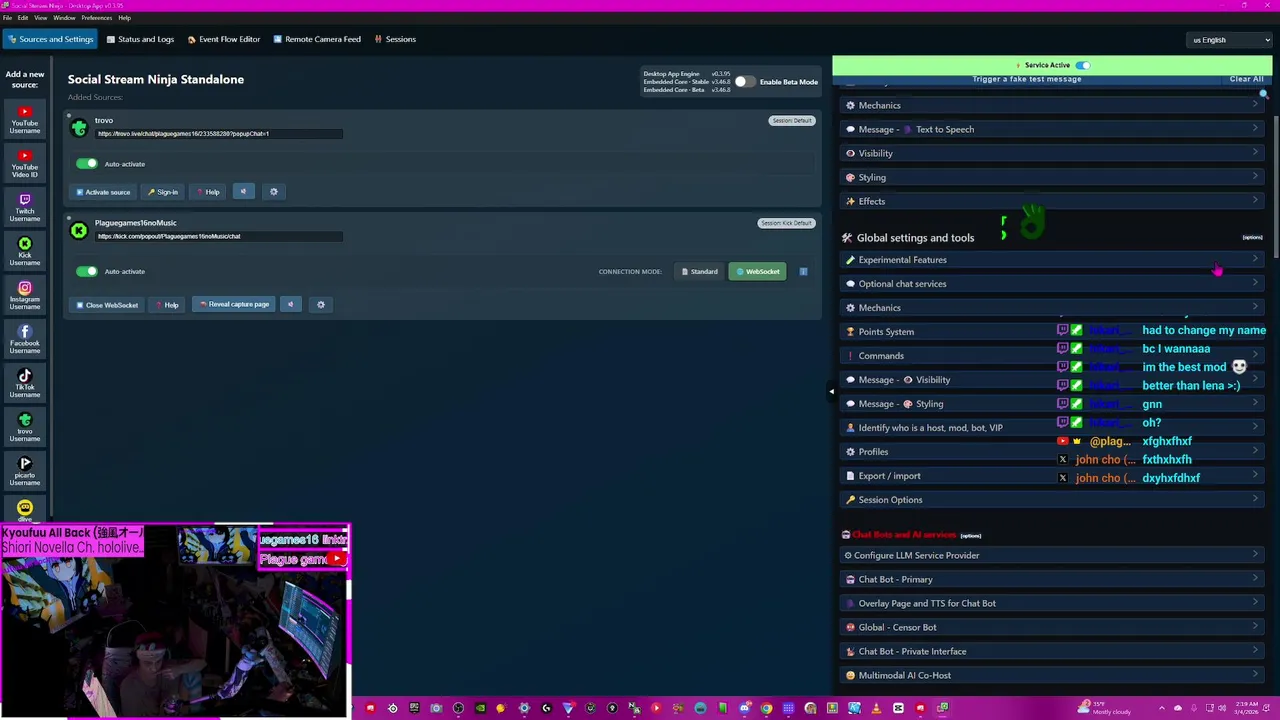Screen dimensions: 1280x720
Task: Add a Kick Username source
Action: tap(25, 251)
